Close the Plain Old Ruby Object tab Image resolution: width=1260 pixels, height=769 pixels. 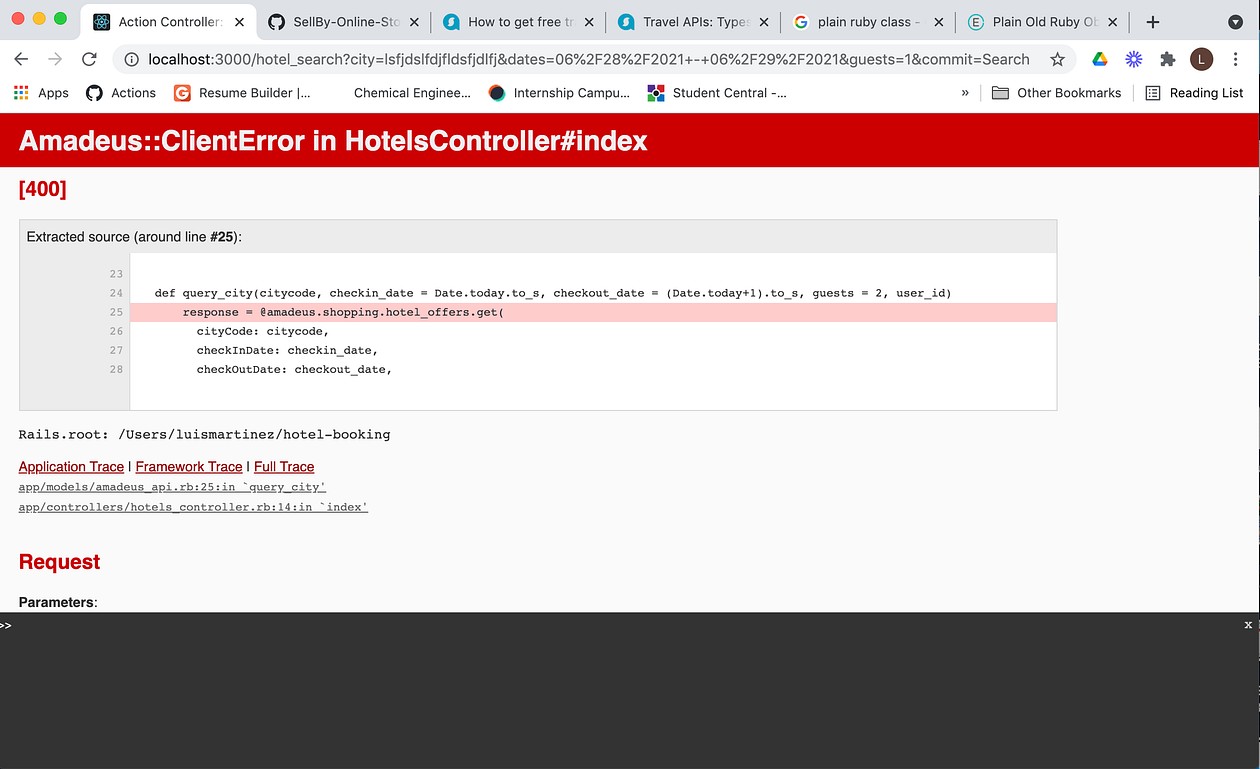1114,21
